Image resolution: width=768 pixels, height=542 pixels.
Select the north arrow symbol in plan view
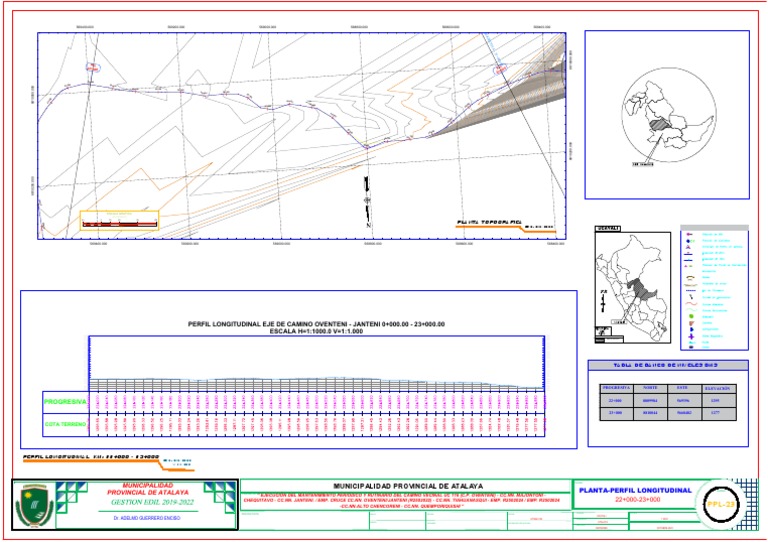click(367, 202)
